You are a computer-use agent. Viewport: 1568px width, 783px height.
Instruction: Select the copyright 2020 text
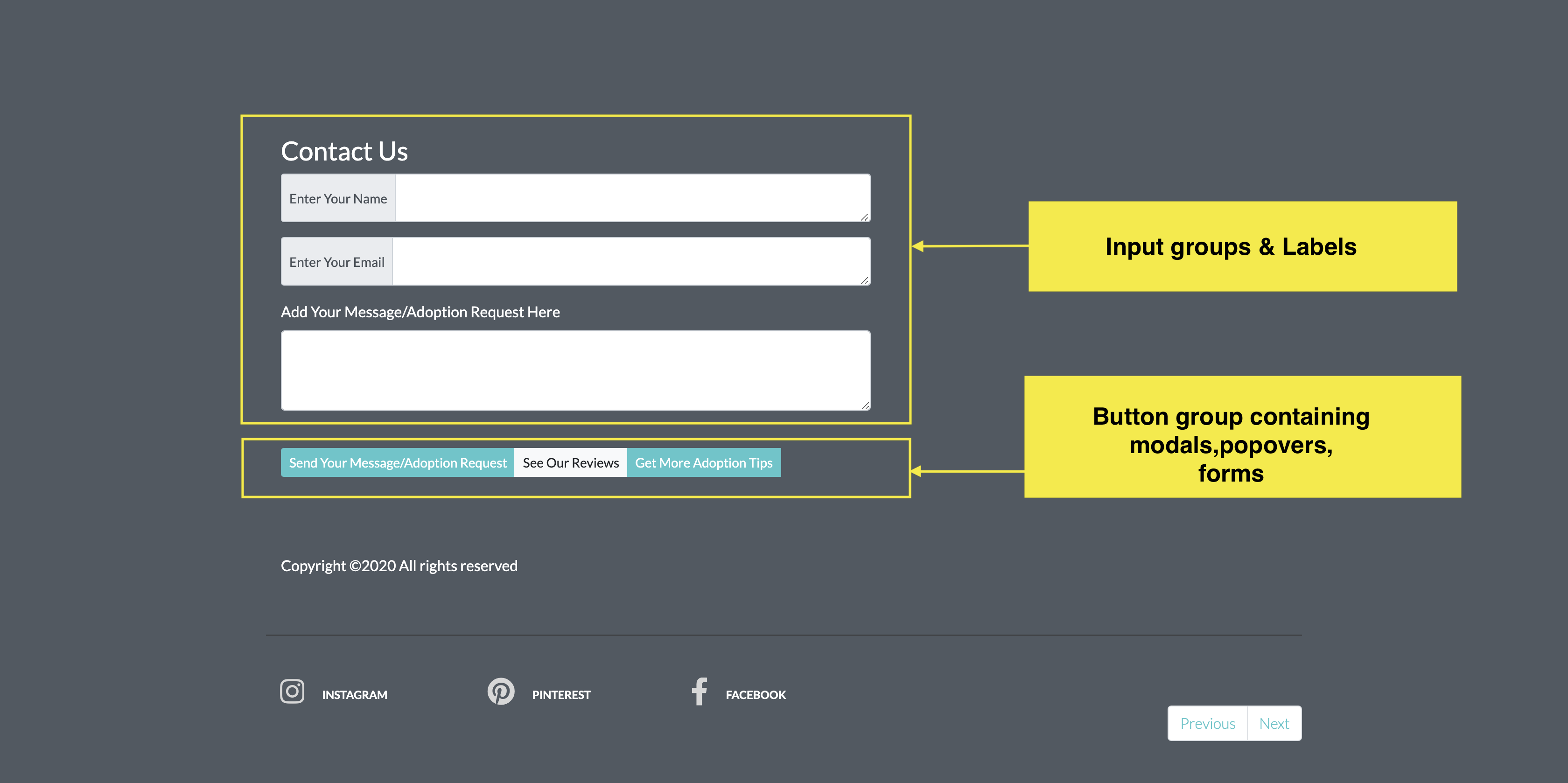(399, 565)
